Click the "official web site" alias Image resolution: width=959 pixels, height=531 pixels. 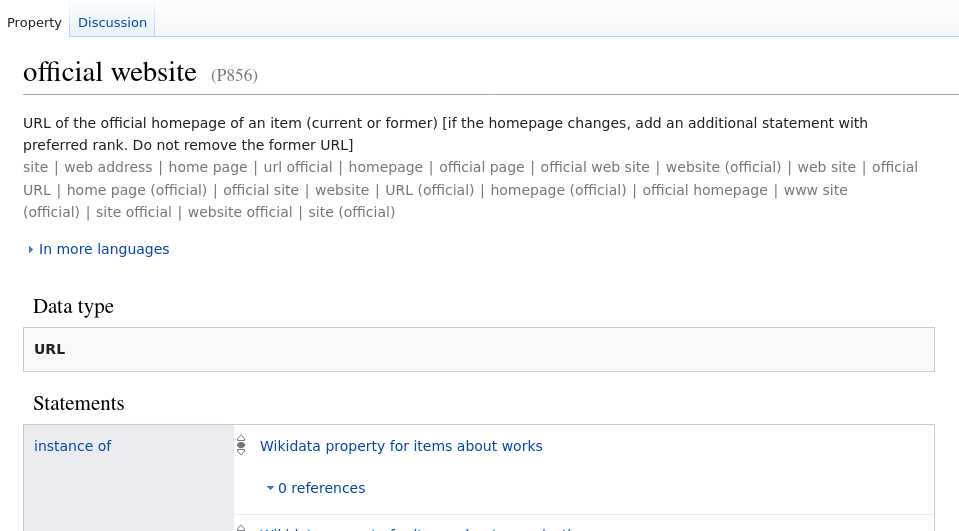(595, 167)
